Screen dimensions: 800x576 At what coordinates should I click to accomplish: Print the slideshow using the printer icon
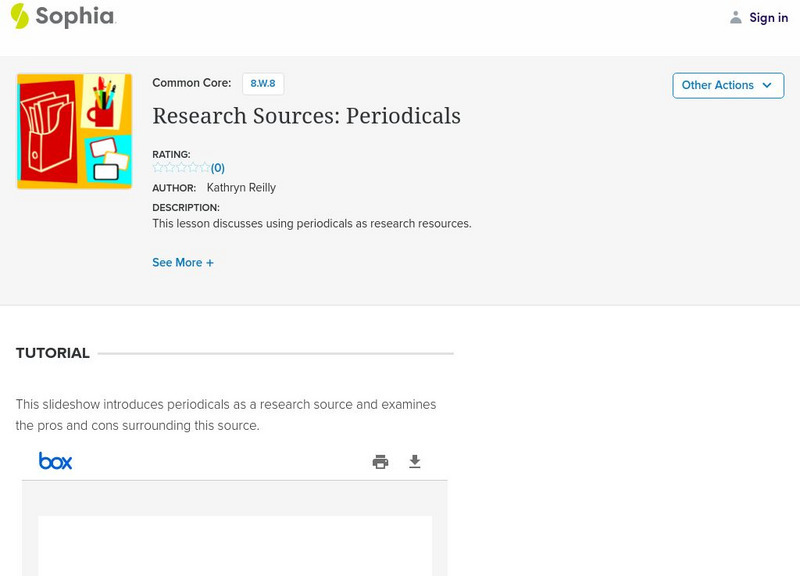(380, 461)
